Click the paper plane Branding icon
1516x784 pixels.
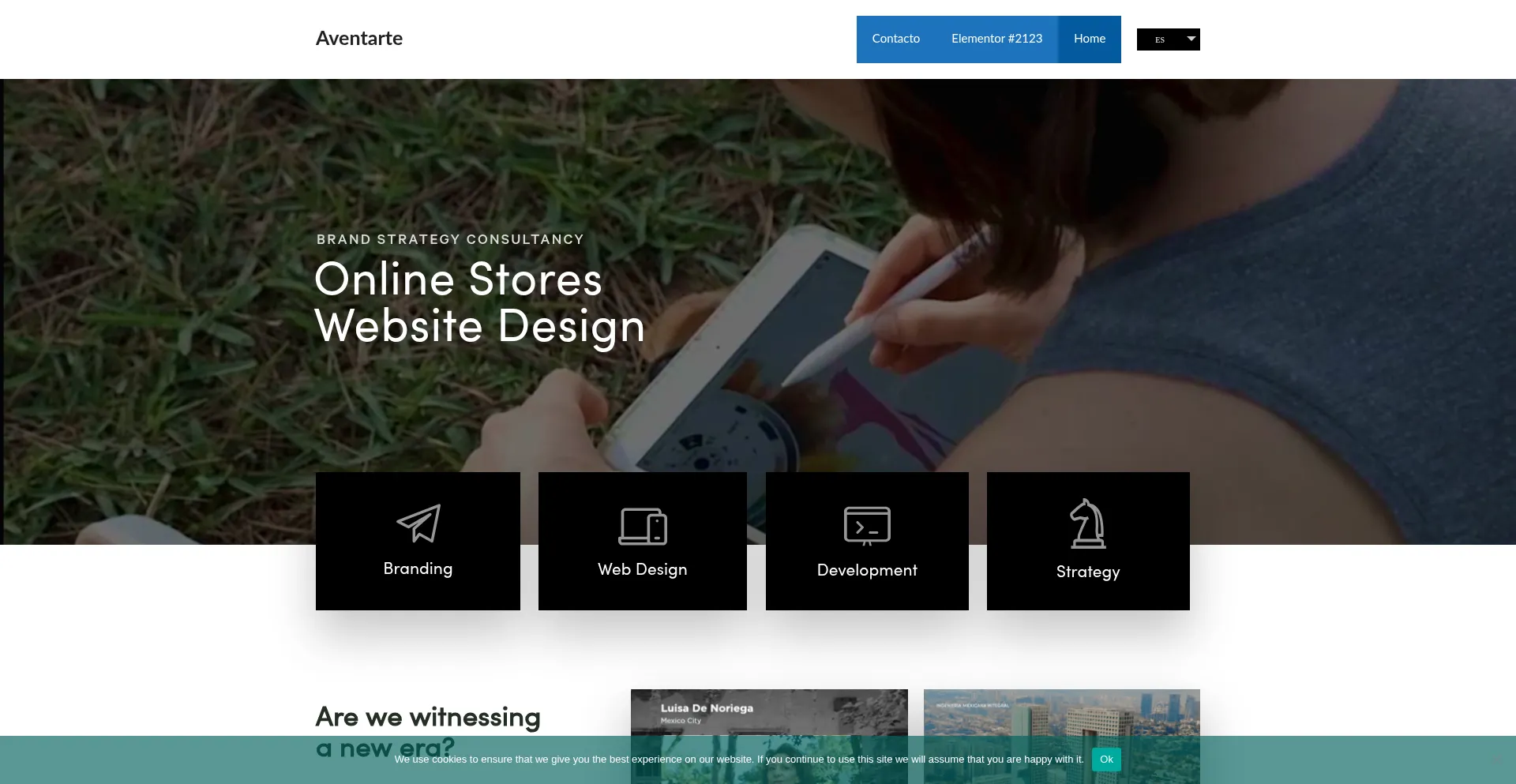click(418, 523)
